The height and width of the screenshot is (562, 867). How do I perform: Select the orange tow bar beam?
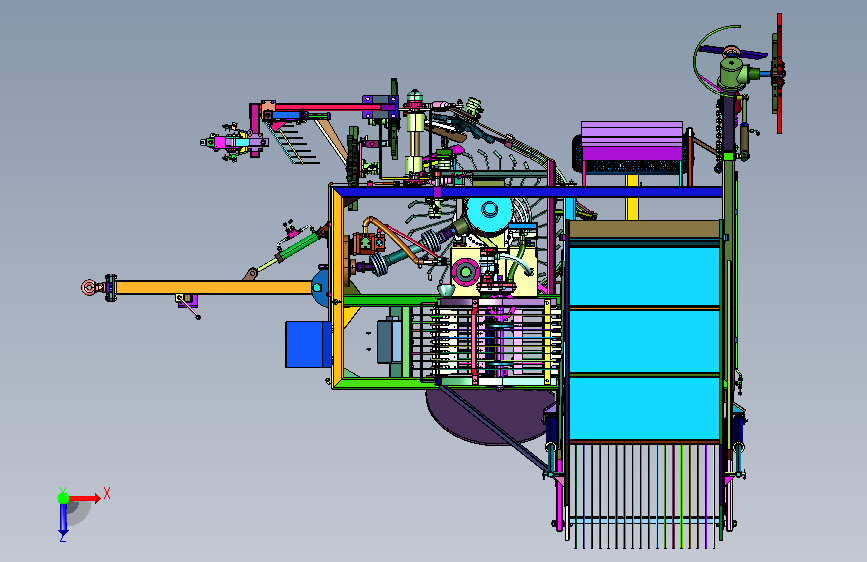pos(214,288)
